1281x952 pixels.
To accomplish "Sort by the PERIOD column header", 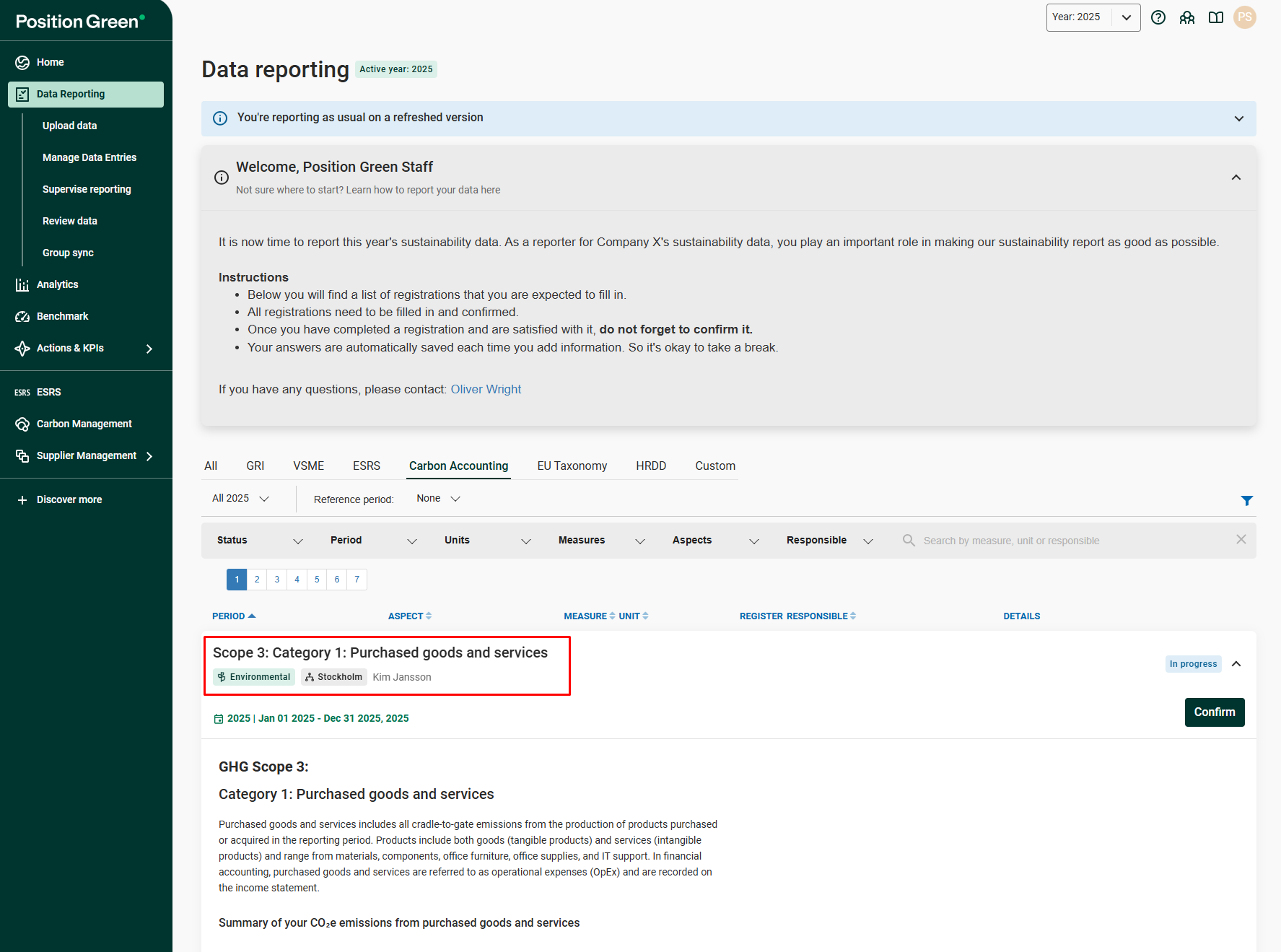I will click(234, 616).
